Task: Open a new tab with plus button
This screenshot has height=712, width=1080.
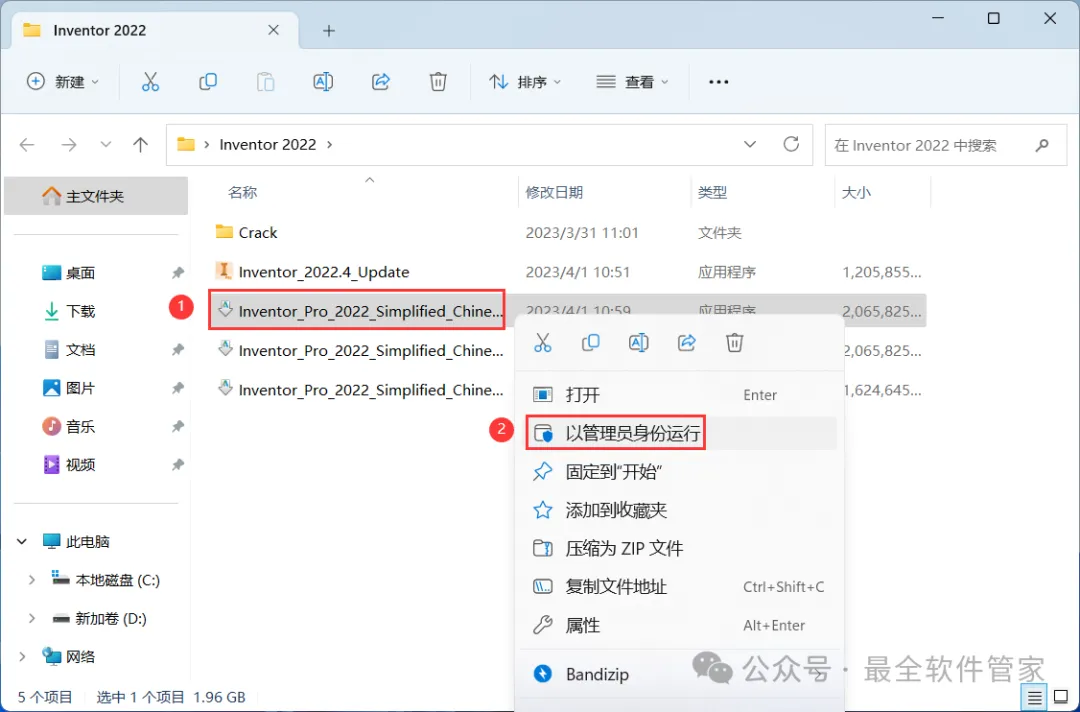Action: [329, 30]
